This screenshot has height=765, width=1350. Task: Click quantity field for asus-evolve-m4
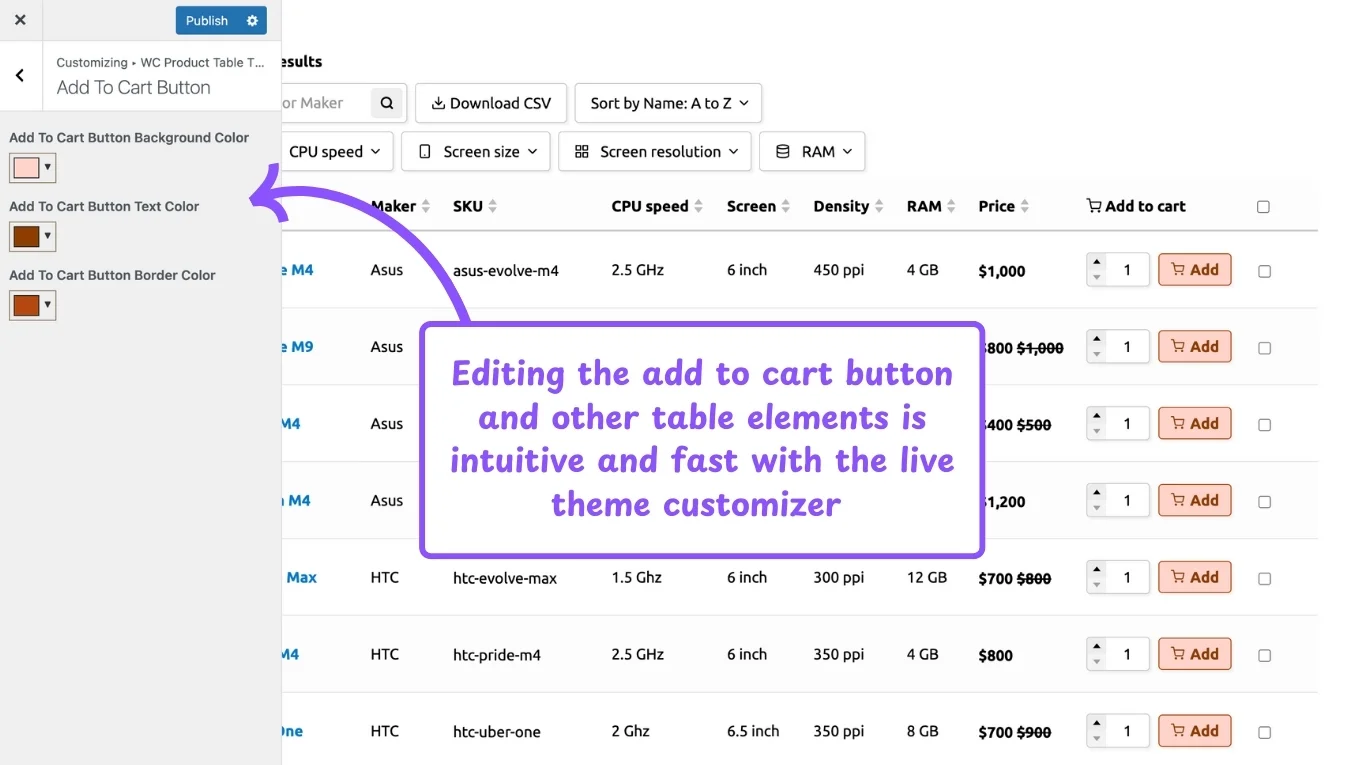point(1128,270)
